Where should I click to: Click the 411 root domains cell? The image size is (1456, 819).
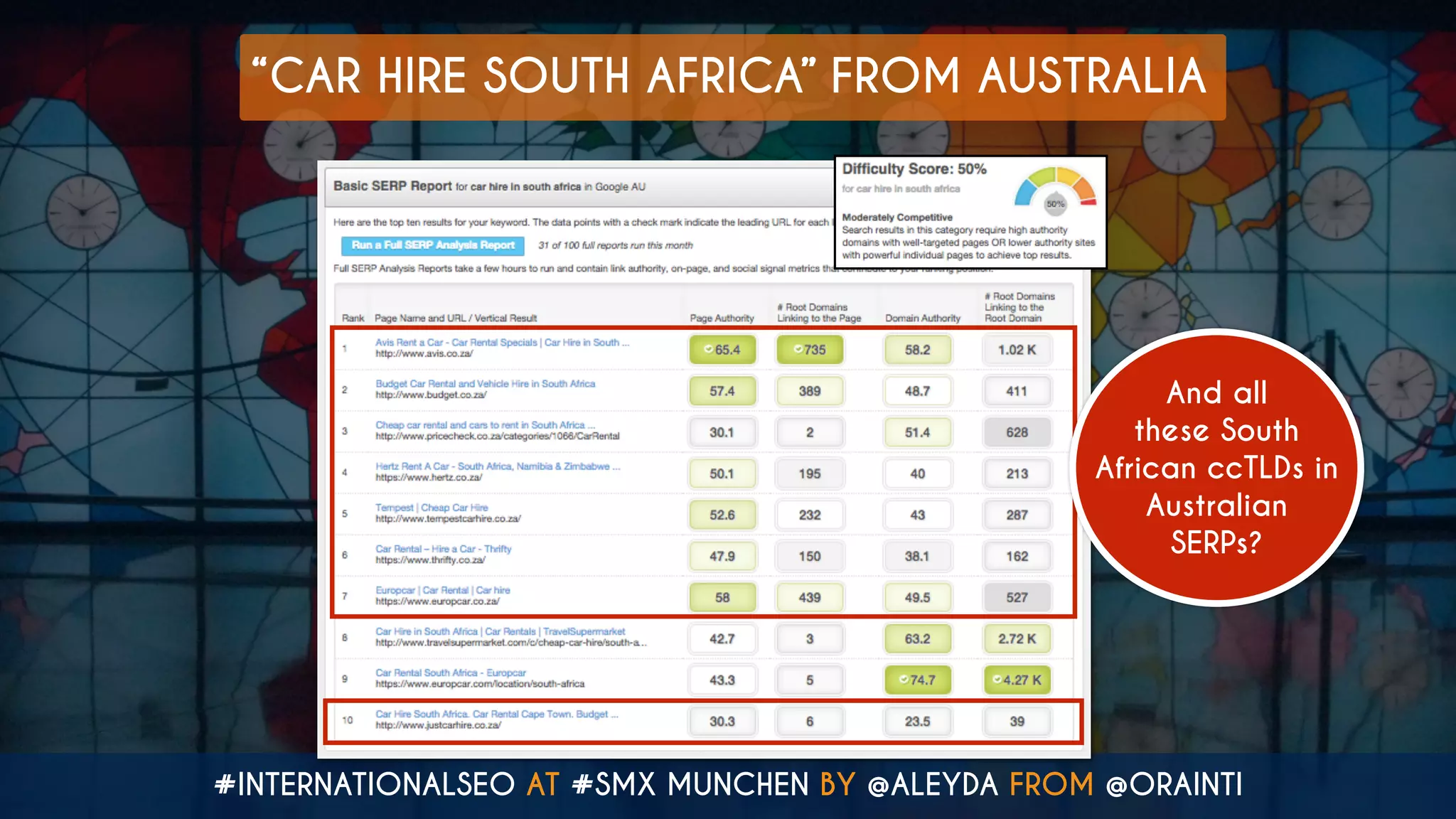pyautogui.click(x=1017, y=391)
